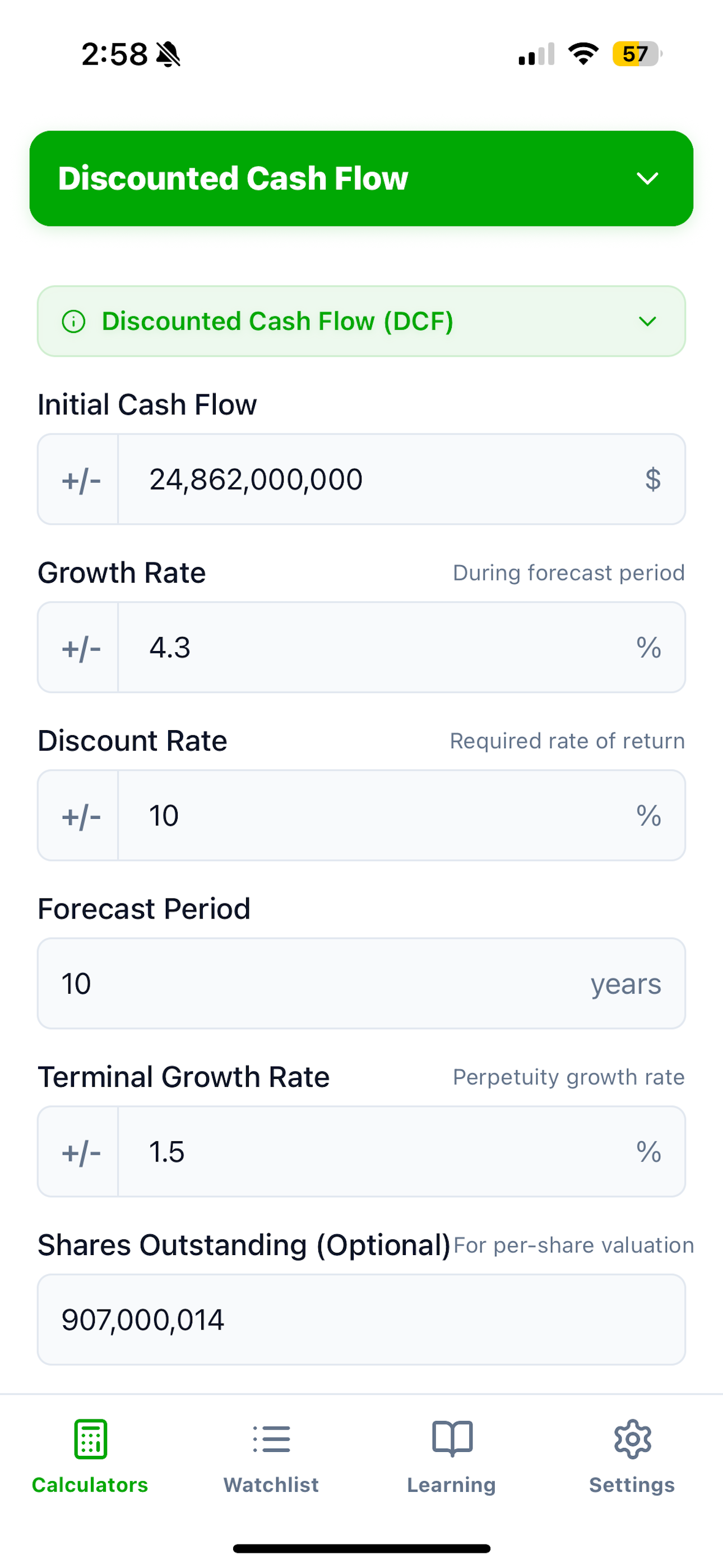This screenshot has width=723, height=1568.
Task: Open the green Discounted Cash Flow calculator dropdown
Action: [361, 178]
